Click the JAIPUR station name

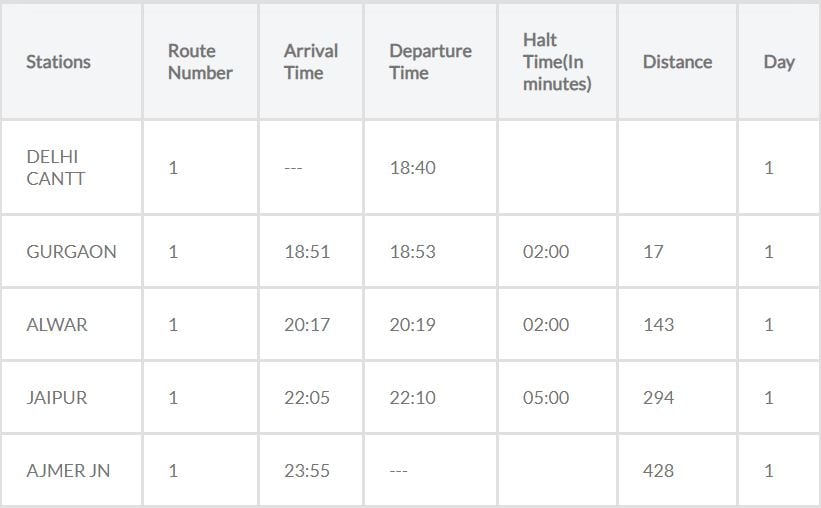[57, 398]
